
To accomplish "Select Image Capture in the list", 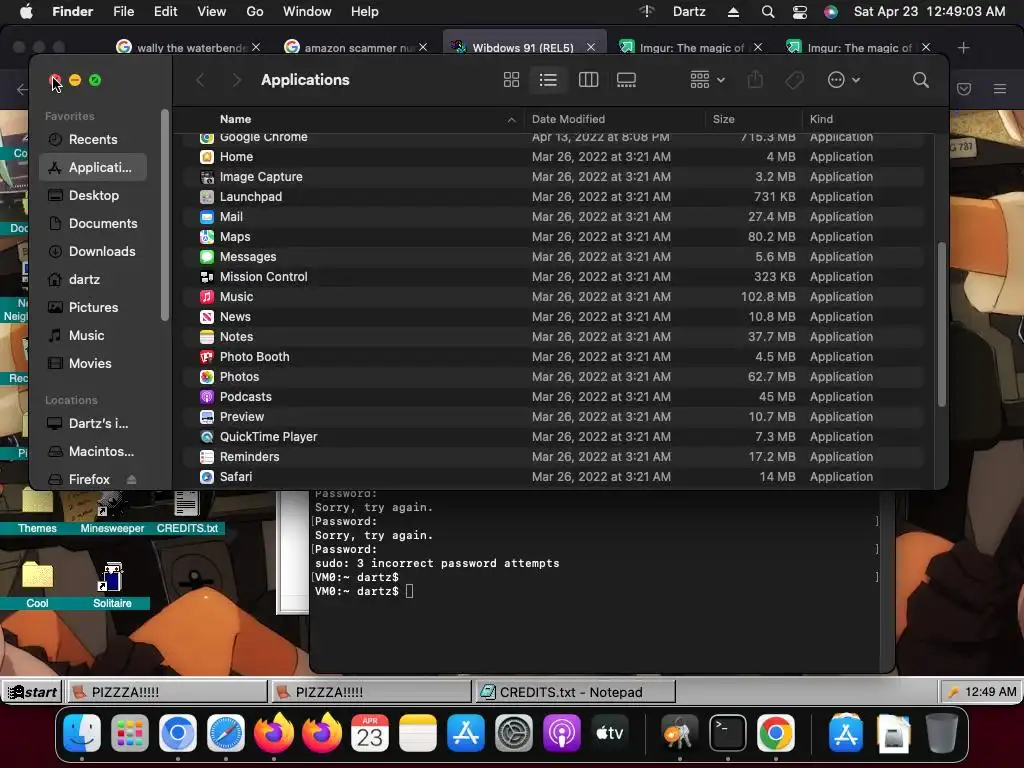I will [553, 177].
